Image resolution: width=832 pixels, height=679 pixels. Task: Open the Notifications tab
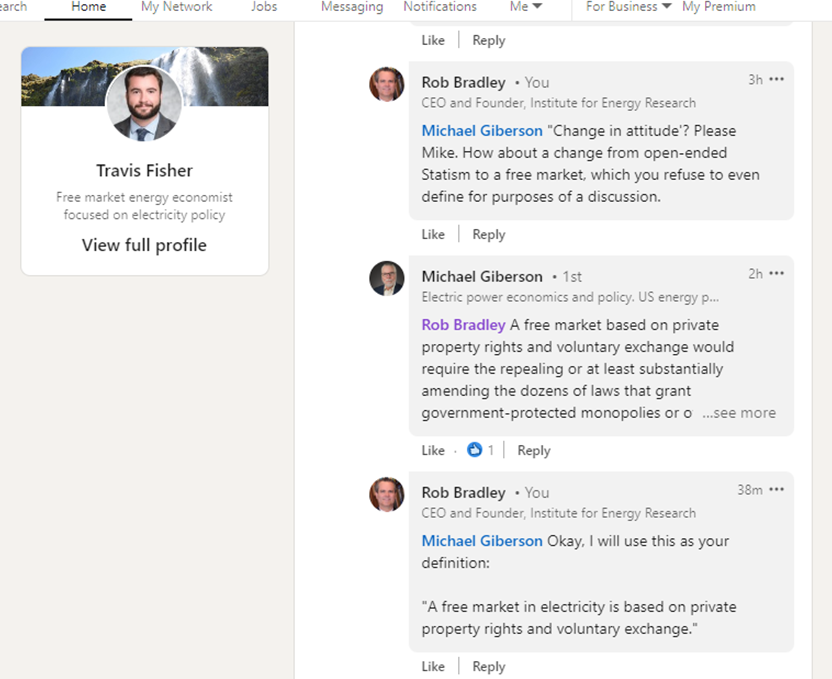click(440, 7)
